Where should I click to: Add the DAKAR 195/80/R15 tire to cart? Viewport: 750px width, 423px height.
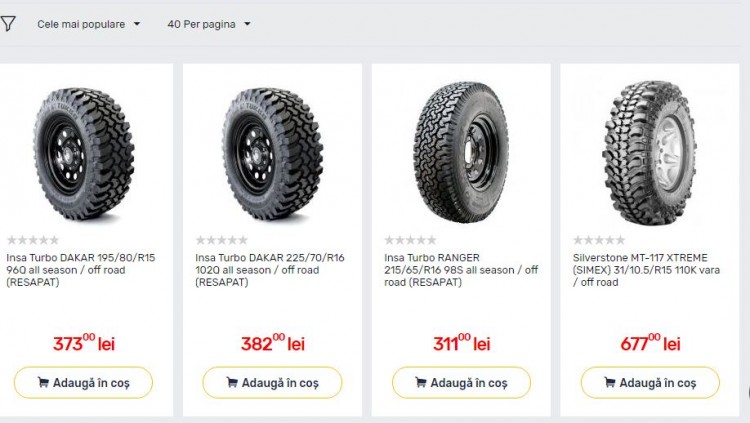pos(83,382)
